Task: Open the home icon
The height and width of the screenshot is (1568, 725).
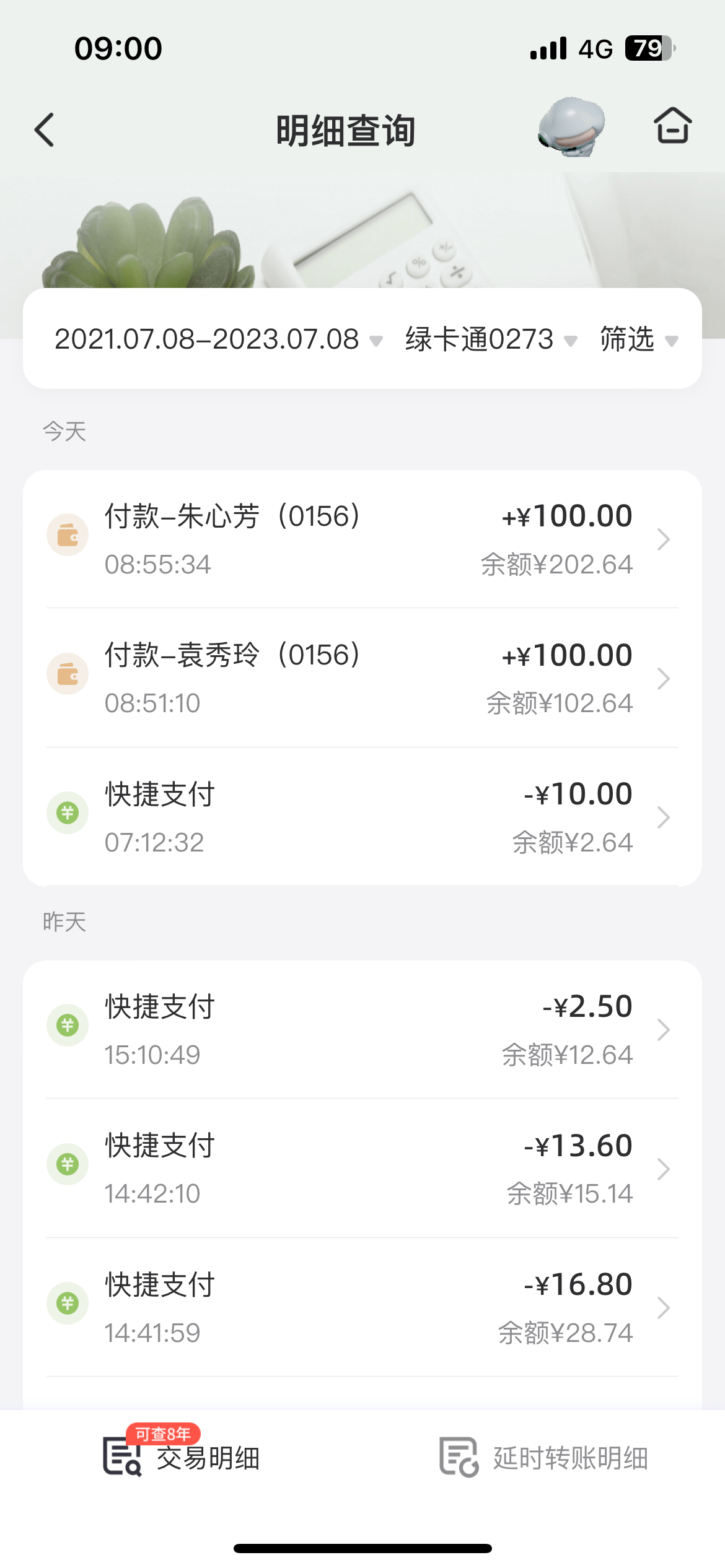Action: click(x=672, y=126)
